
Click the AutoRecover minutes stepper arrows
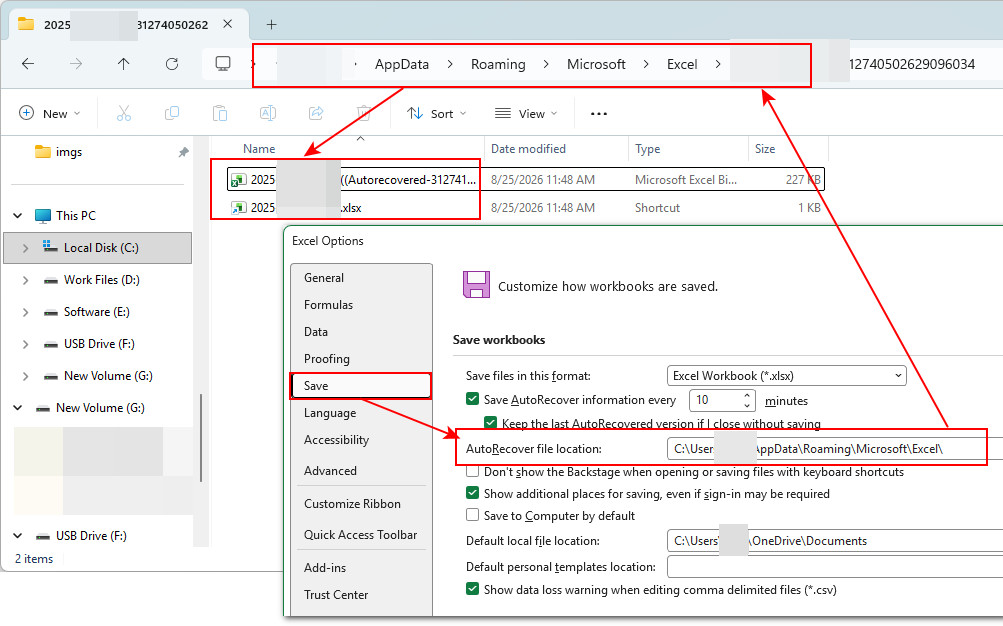[x=747, y=400]
